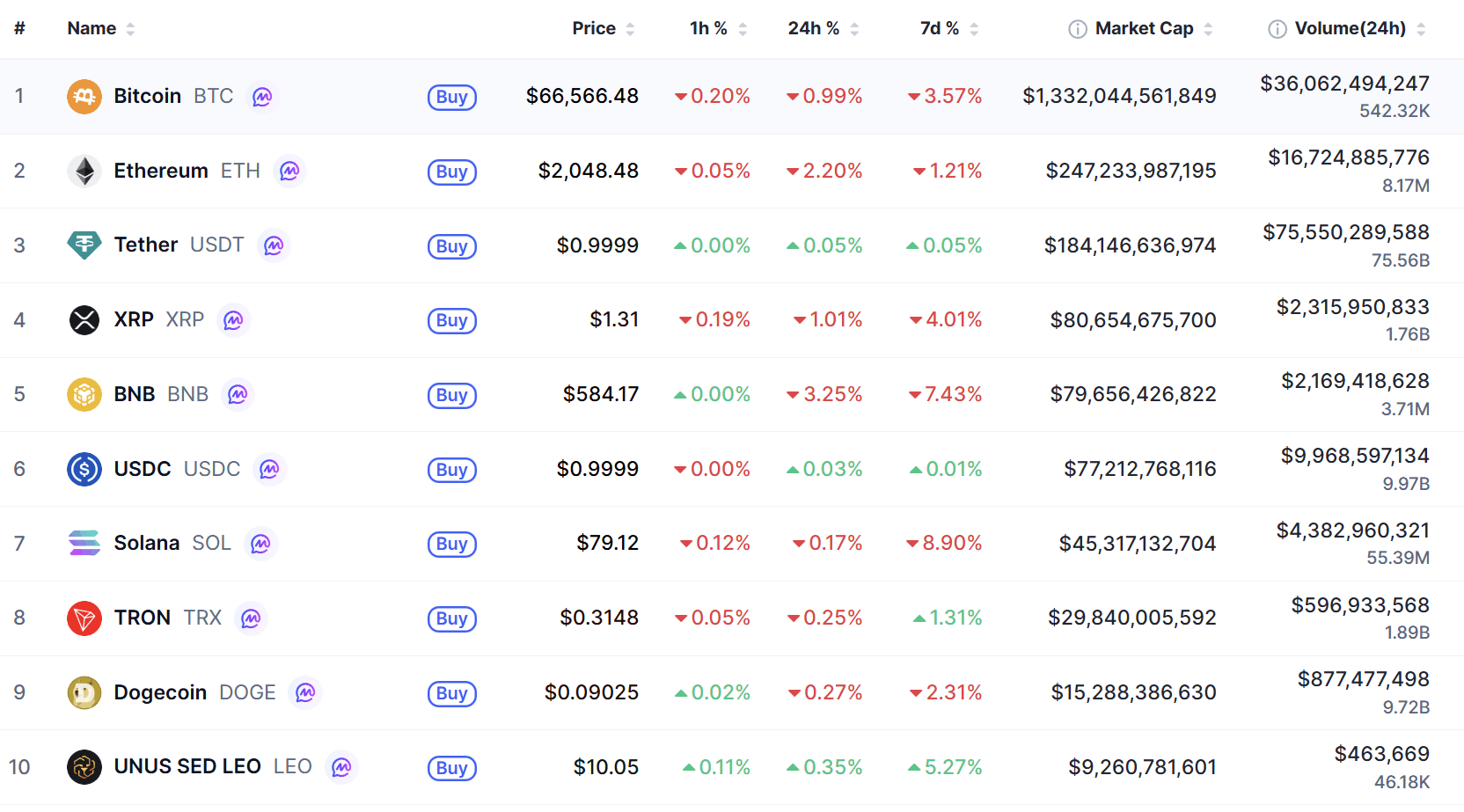Buy Ethereum using its Buy button

click(x=452, y=172)
